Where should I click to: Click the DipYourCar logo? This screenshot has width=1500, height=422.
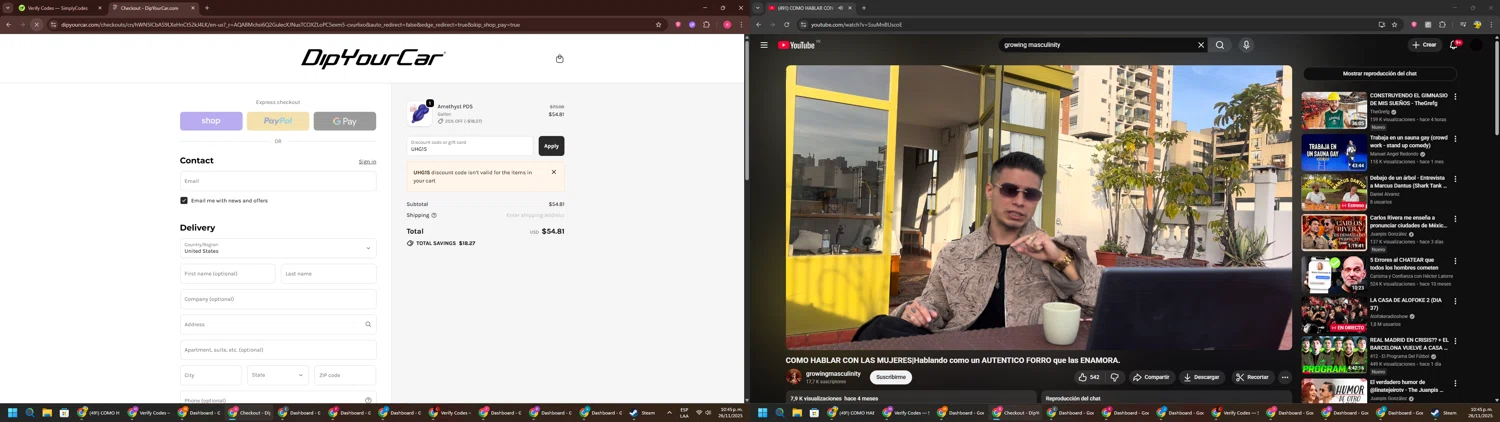point(373,59)
